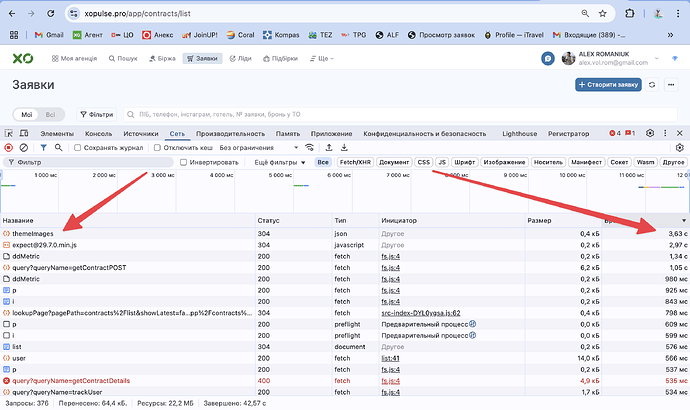The image size is (690, 410).
Task: Open the Производительность tab
Action: click(231, 134)
